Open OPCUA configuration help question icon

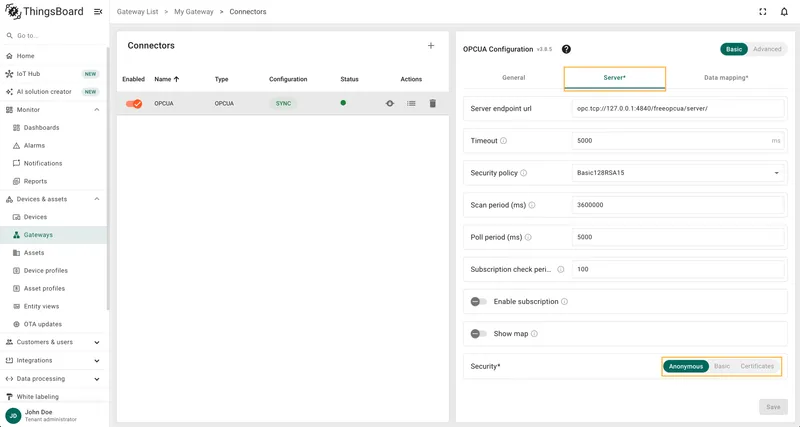tap(566, 49)
